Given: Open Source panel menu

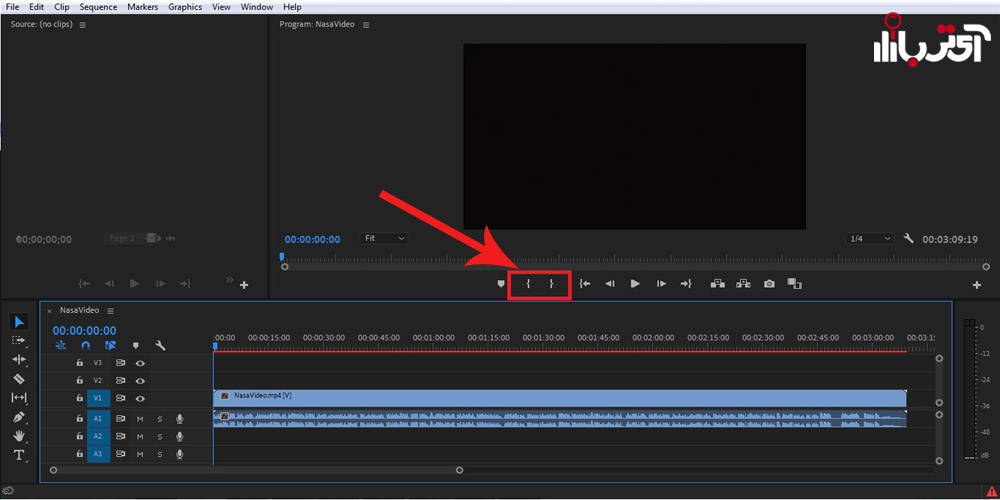Looking at the screenshot, I should point(82,25).
